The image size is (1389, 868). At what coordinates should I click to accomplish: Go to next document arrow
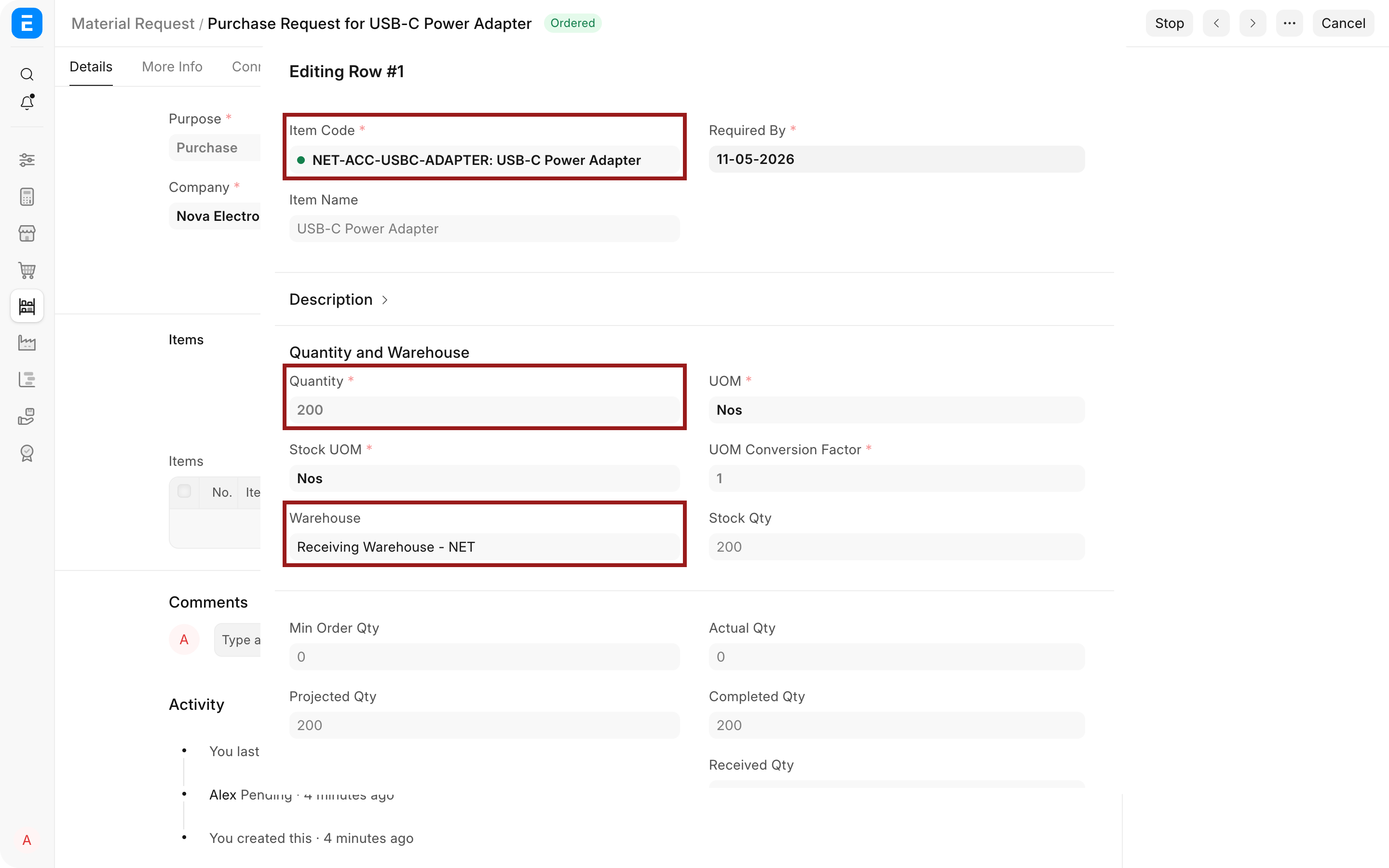(x=1253, y=23)
